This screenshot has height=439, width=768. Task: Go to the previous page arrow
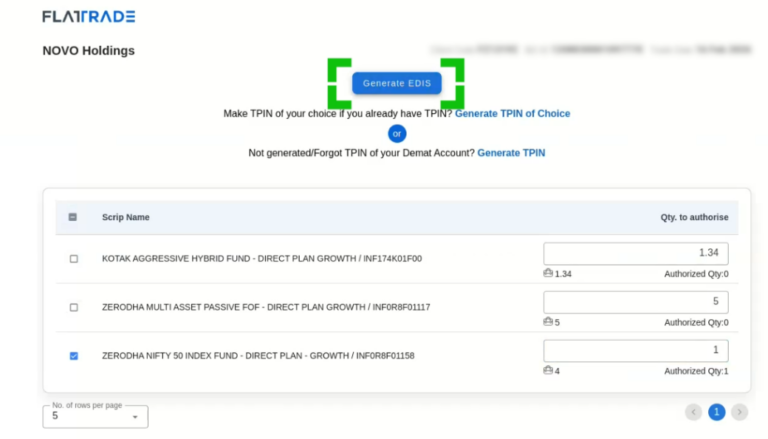693,412
